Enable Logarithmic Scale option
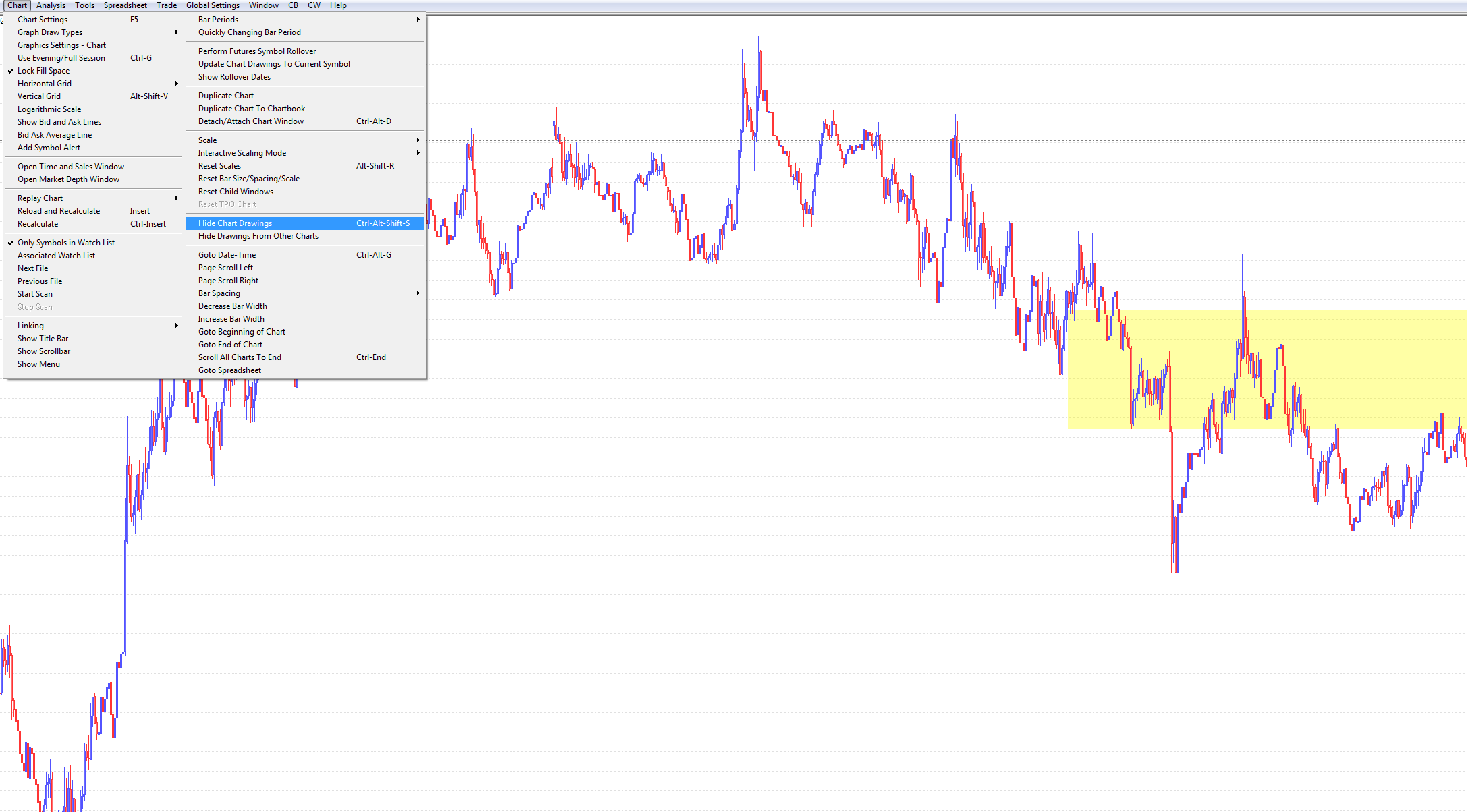 (x=49, y=109)
